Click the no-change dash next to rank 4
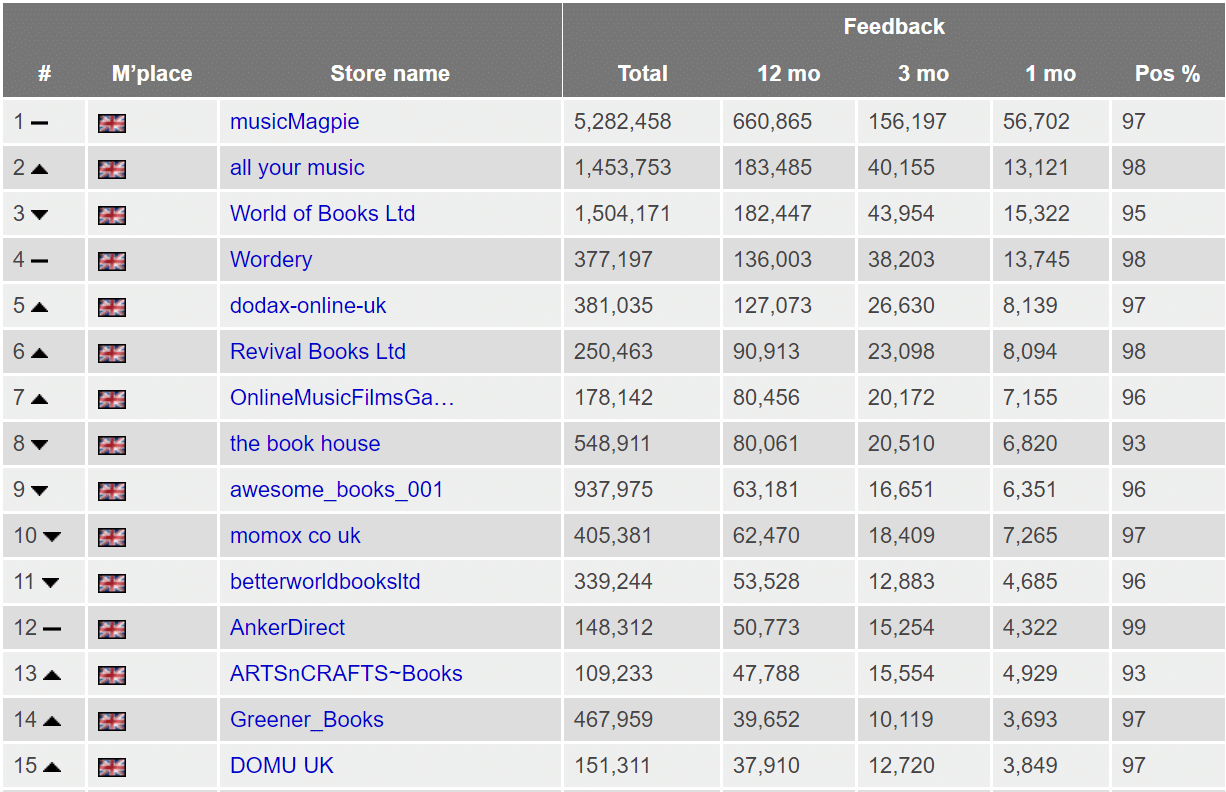The image size is (1226, 792). [39, 261]
